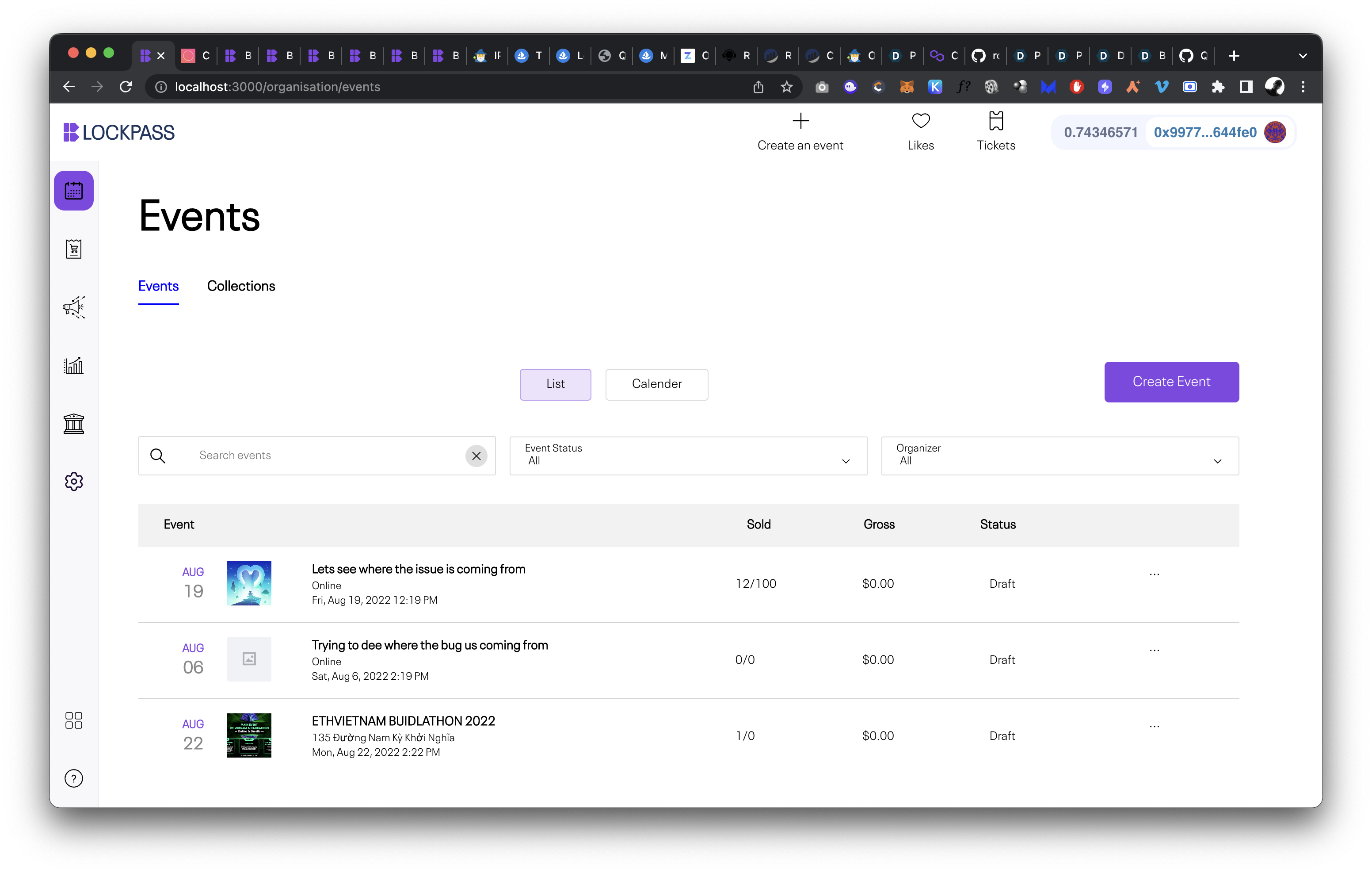Open the analytics chart sidebar icon
This screenshot has width=1372, height=873.
point(73,365)
